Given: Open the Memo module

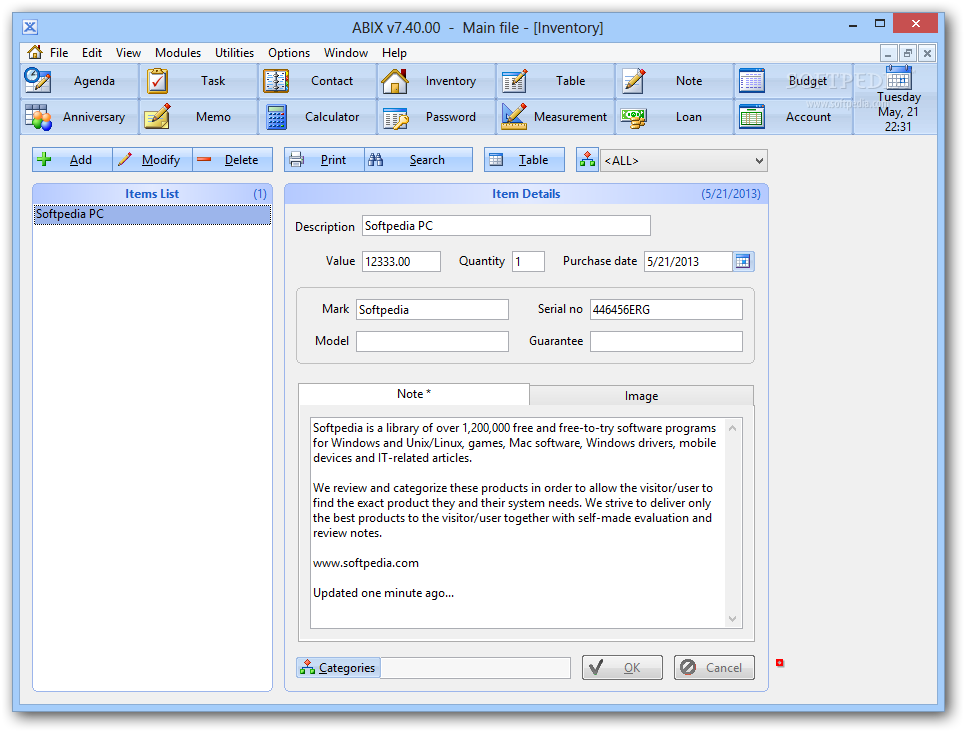Looking at the screenshot, I should coord(198,117).
